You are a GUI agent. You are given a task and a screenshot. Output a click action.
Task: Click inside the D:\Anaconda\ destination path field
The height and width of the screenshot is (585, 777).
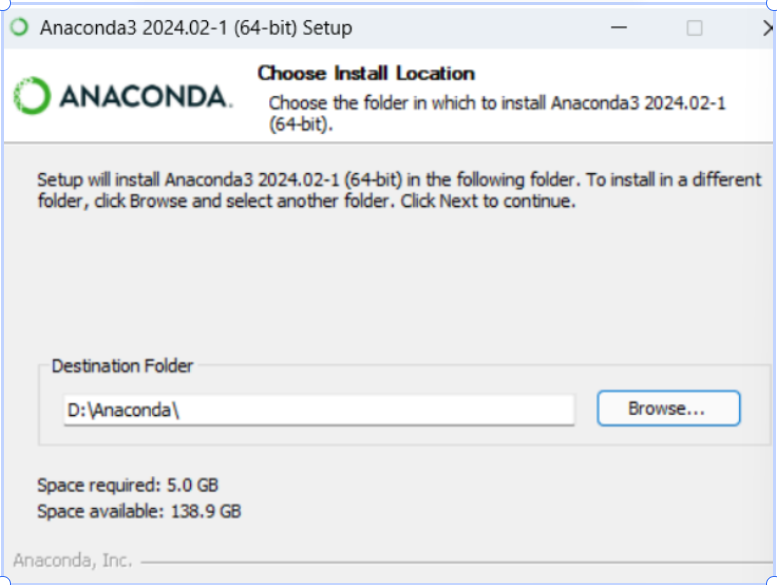(x=319, y=410)
